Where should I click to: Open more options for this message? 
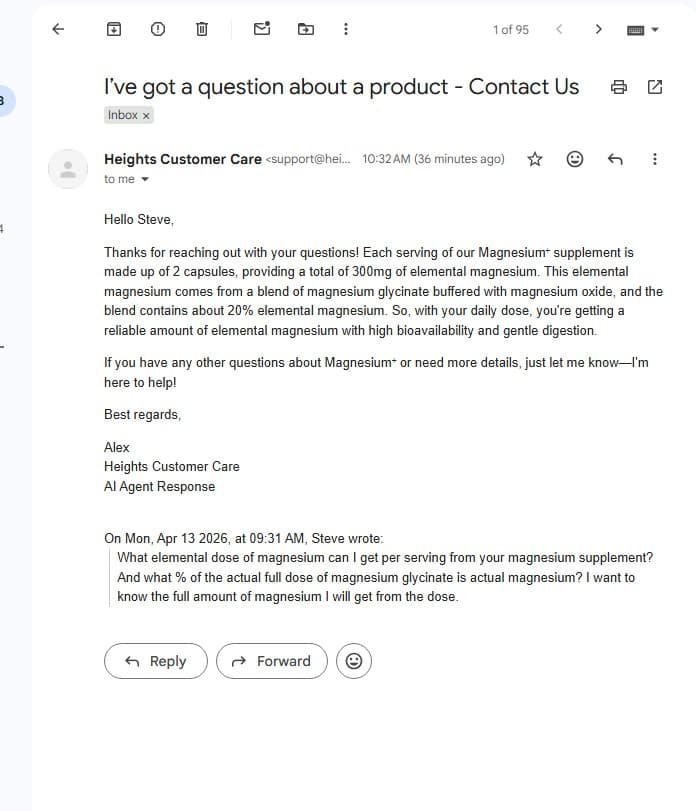pyautogui.click(x=655, y=159)
